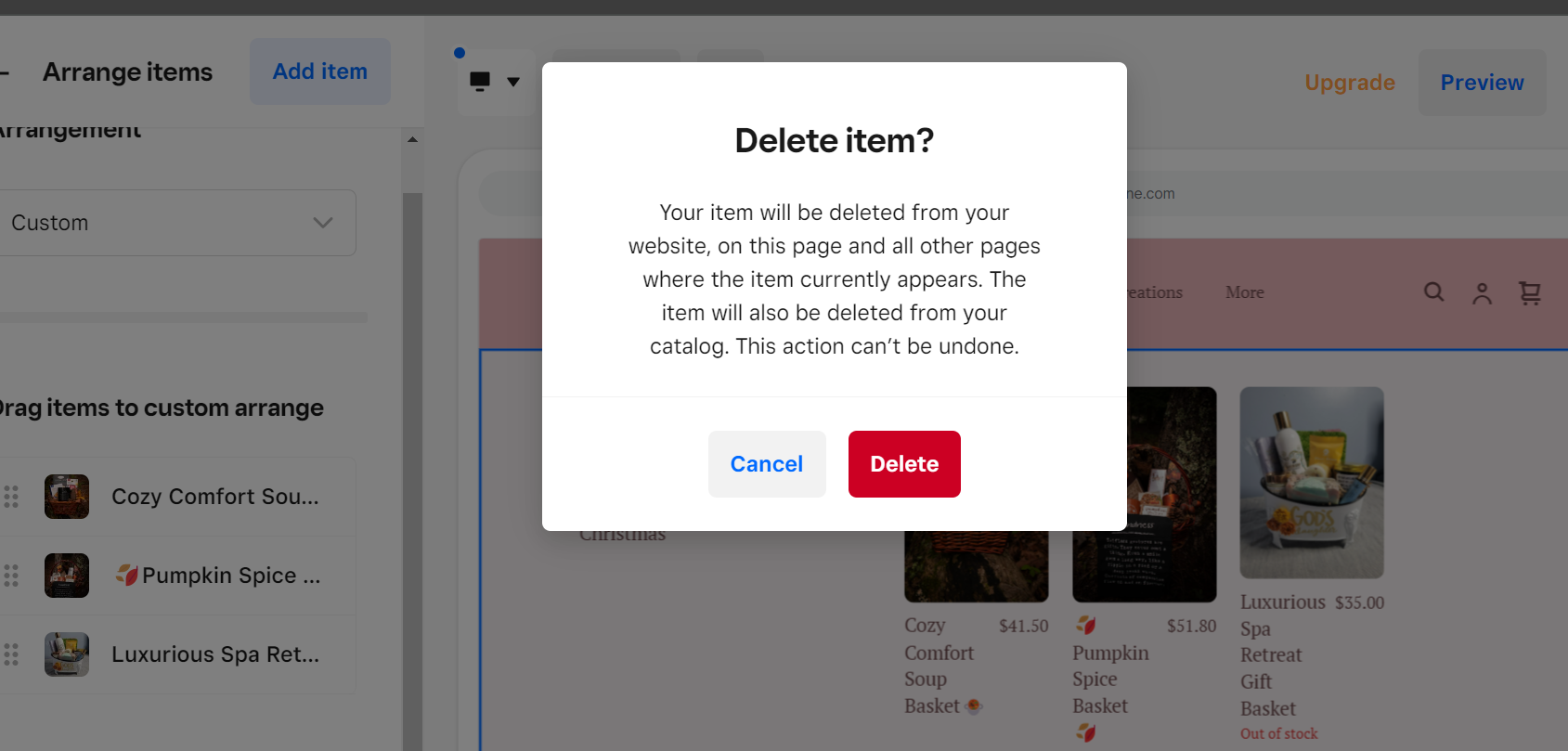Open the desktop device view selector
Screen dimensions: 1568x751
495,82
